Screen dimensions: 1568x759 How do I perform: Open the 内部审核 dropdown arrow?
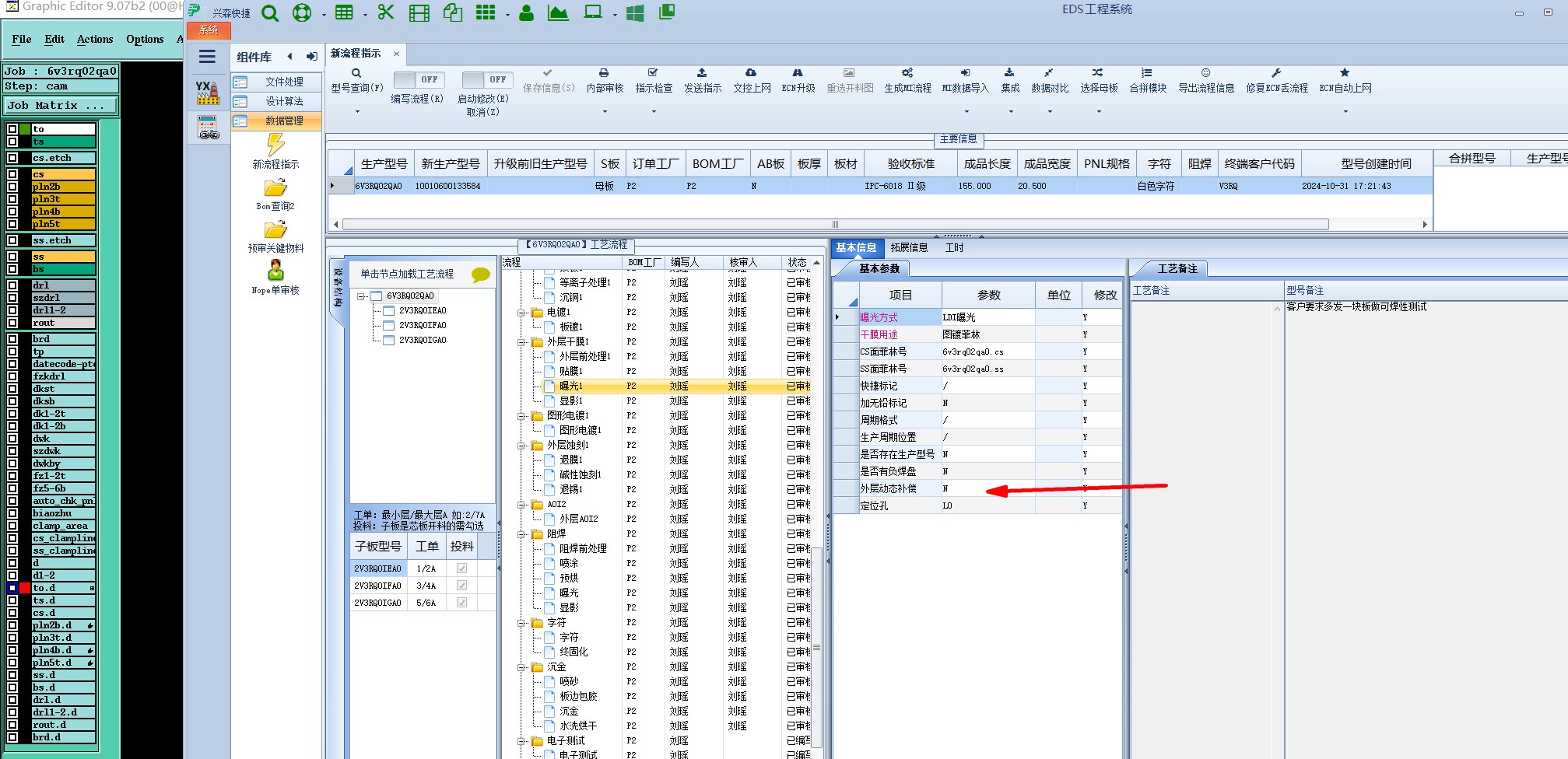point(605,112)
